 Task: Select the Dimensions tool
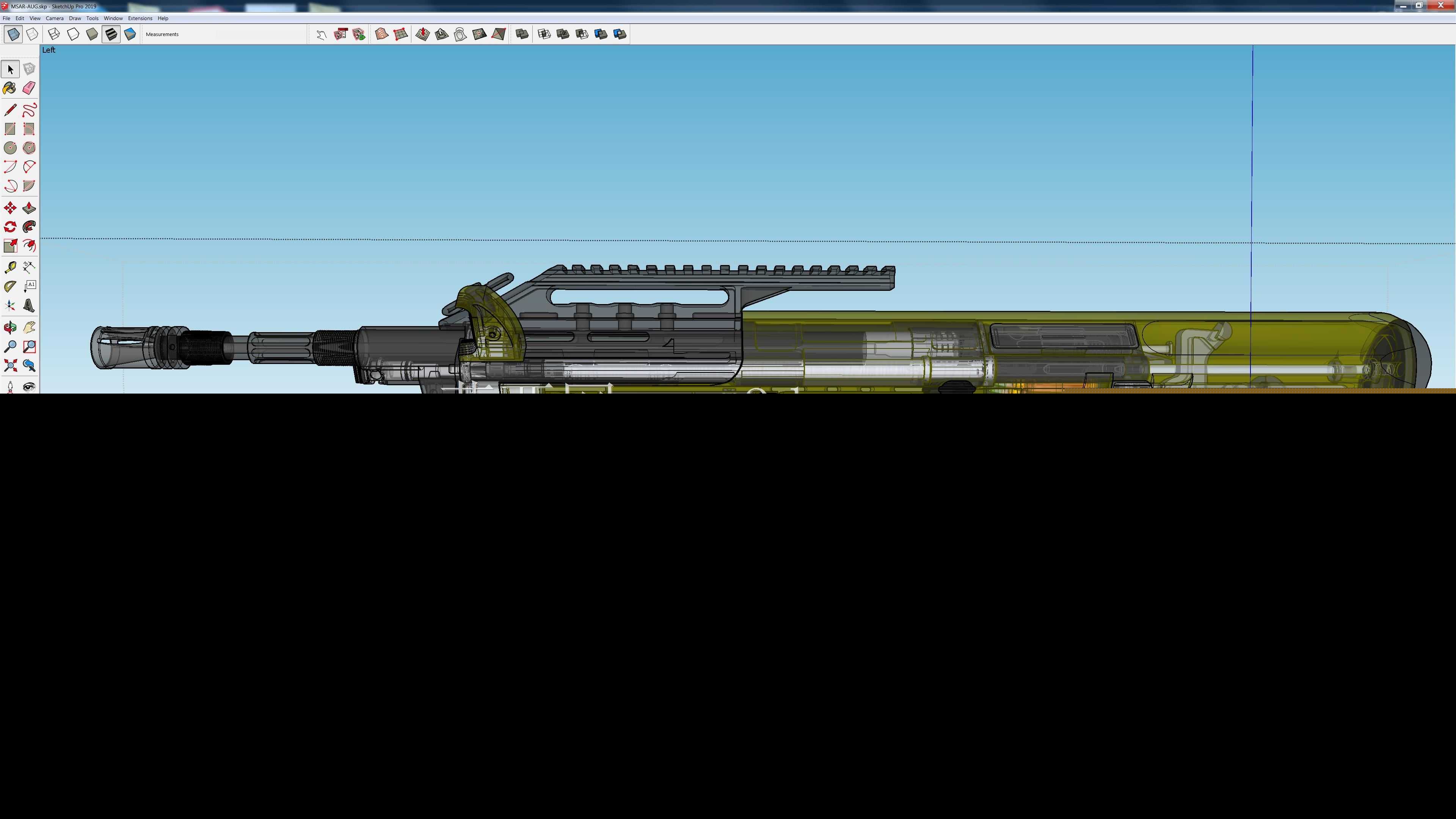30,267
